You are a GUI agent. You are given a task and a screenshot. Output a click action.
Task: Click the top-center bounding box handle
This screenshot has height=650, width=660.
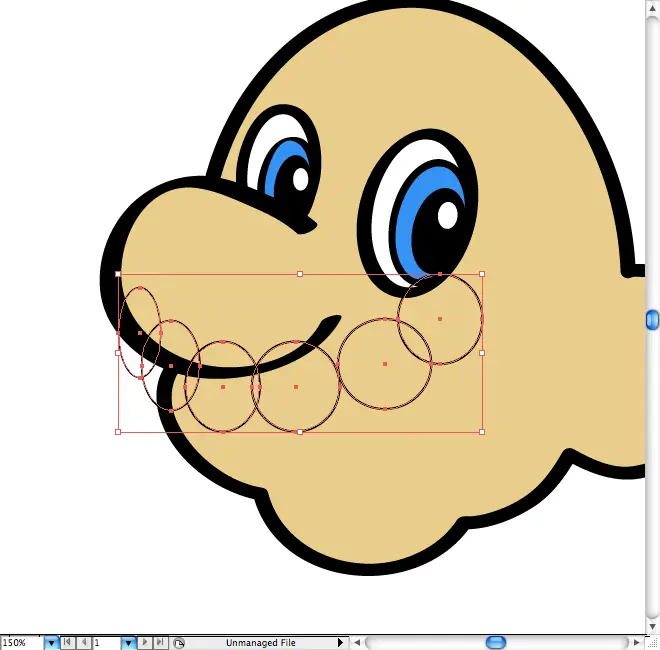pyautogui.click(x=300, y=274)
